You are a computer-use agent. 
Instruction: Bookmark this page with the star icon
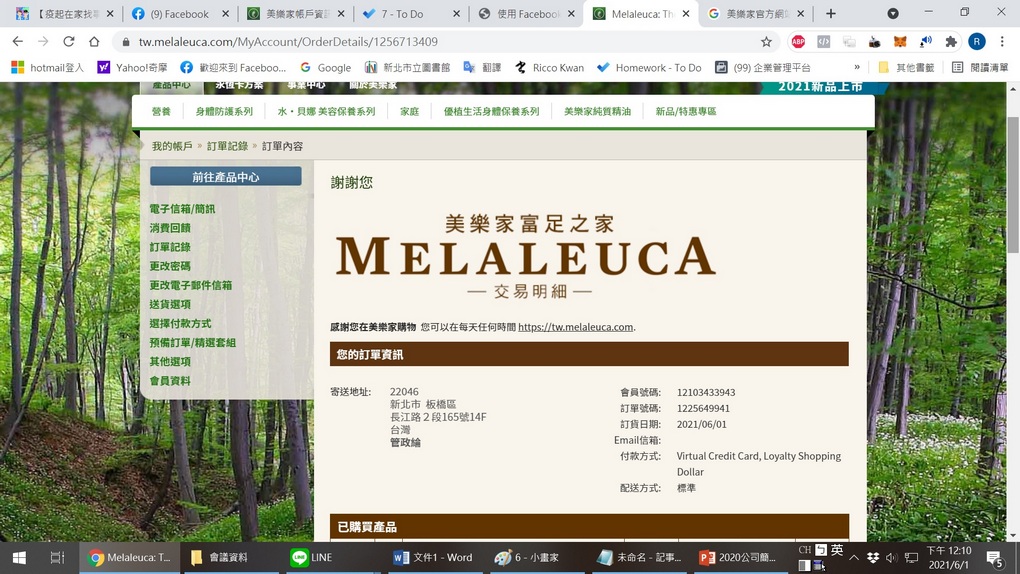point(766,42)
